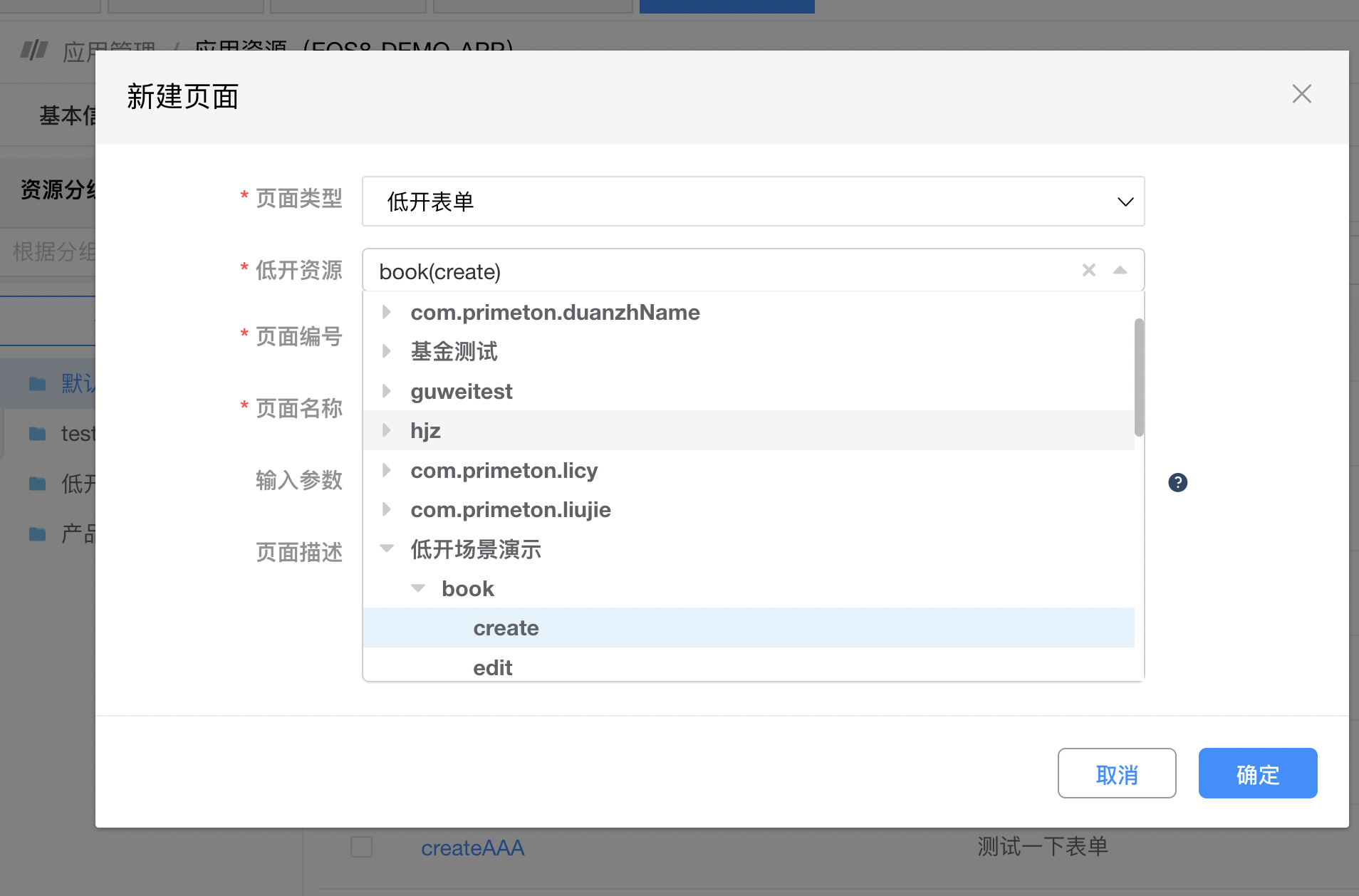The image size is (1359, 896).
Task: Expand the guweitest tree node
Action: click(x=386, y=391)
